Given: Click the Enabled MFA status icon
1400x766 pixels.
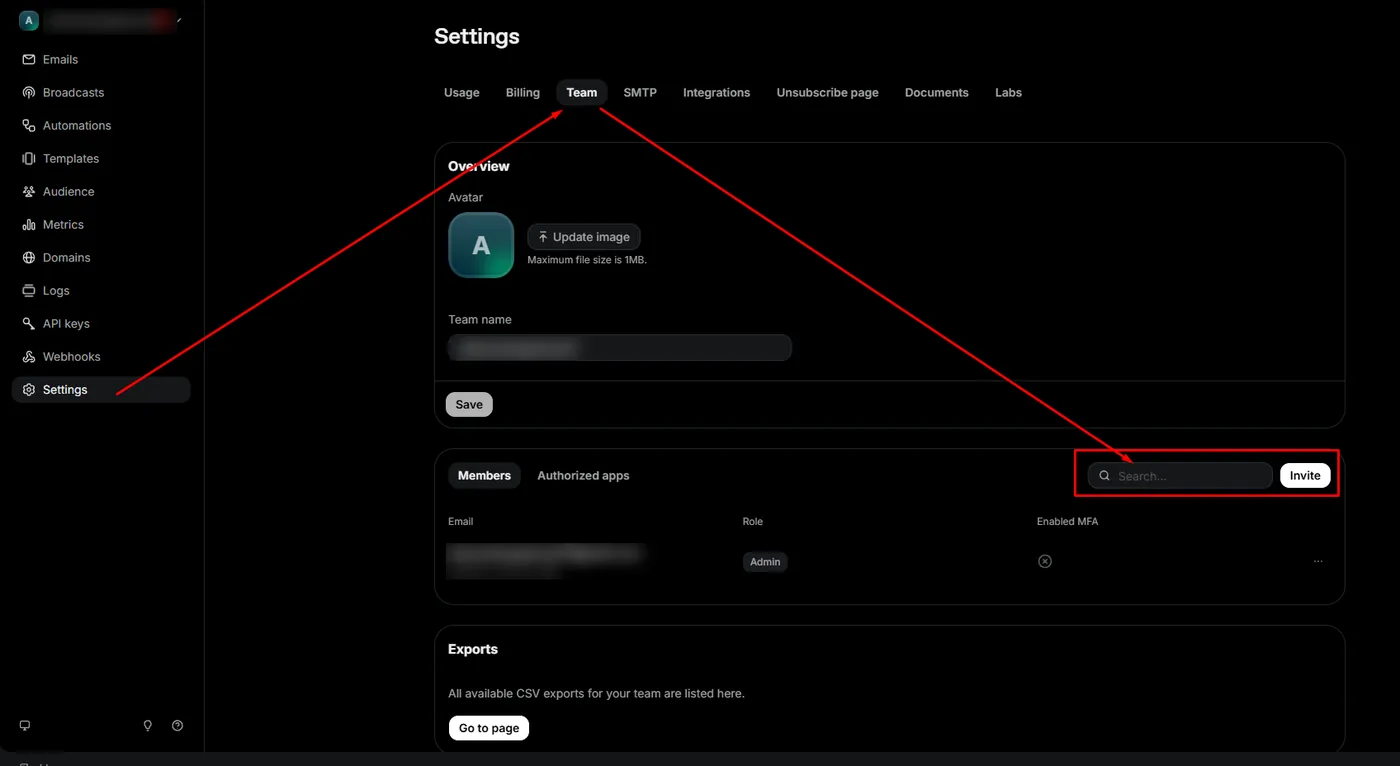Looking at the screenshot, I should click(x=1045, y=562).
